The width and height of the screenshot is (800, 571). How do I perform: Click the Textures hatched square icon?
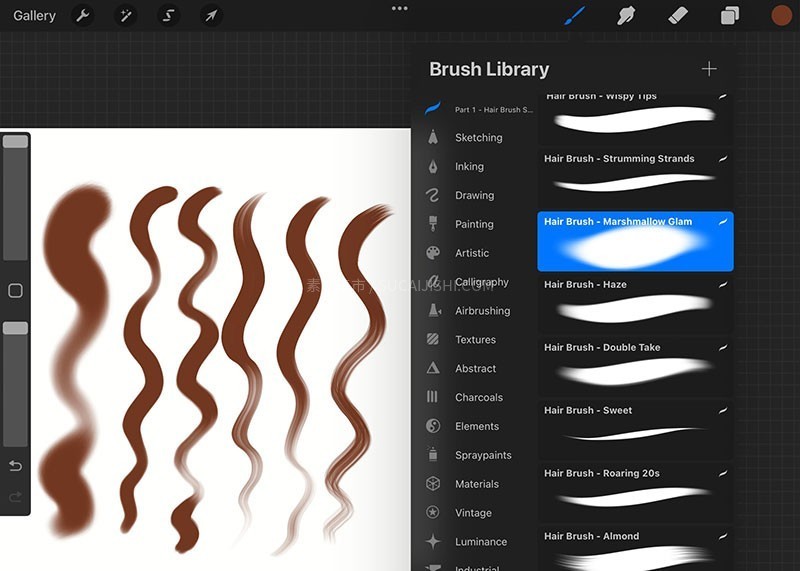[x=433, y=339]
